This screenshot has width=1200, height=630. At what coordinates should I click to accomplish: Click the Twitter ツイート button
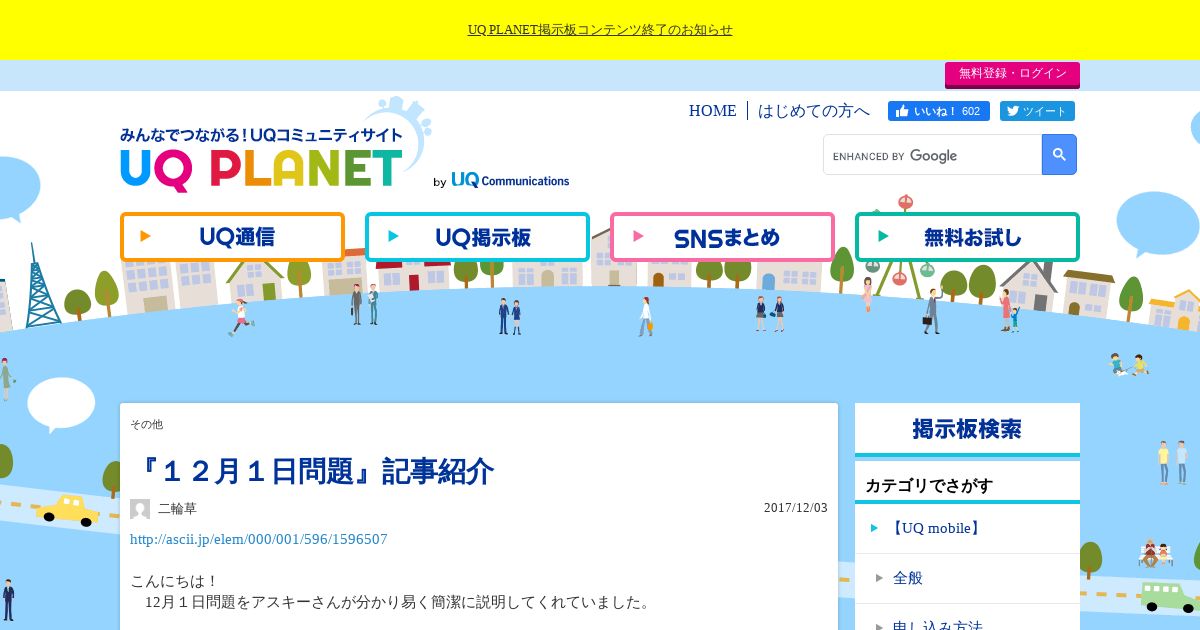coord(1036,111)
